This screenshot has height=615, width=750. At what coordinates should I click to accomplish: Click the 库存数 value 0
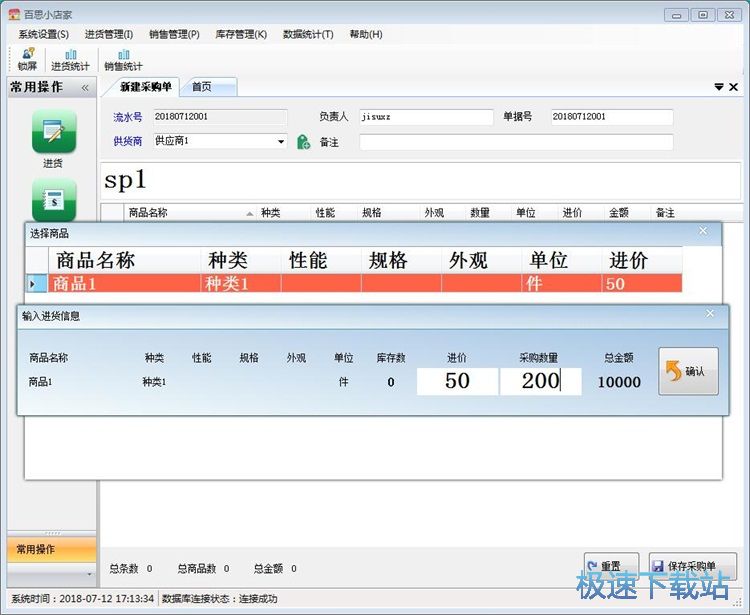[391, 382]
